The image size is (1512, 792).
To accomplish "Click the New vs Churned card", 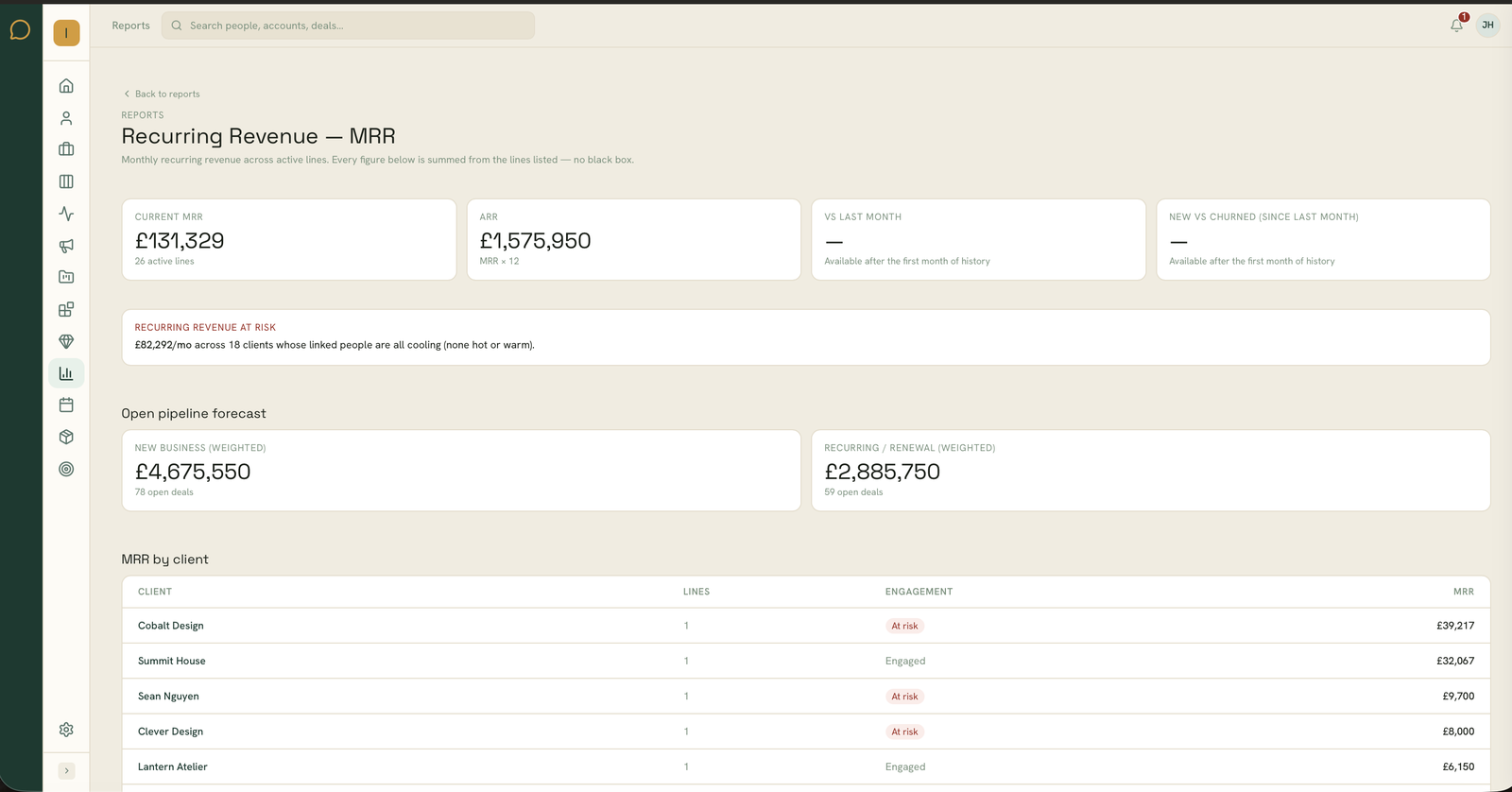I will (1323, 239).
